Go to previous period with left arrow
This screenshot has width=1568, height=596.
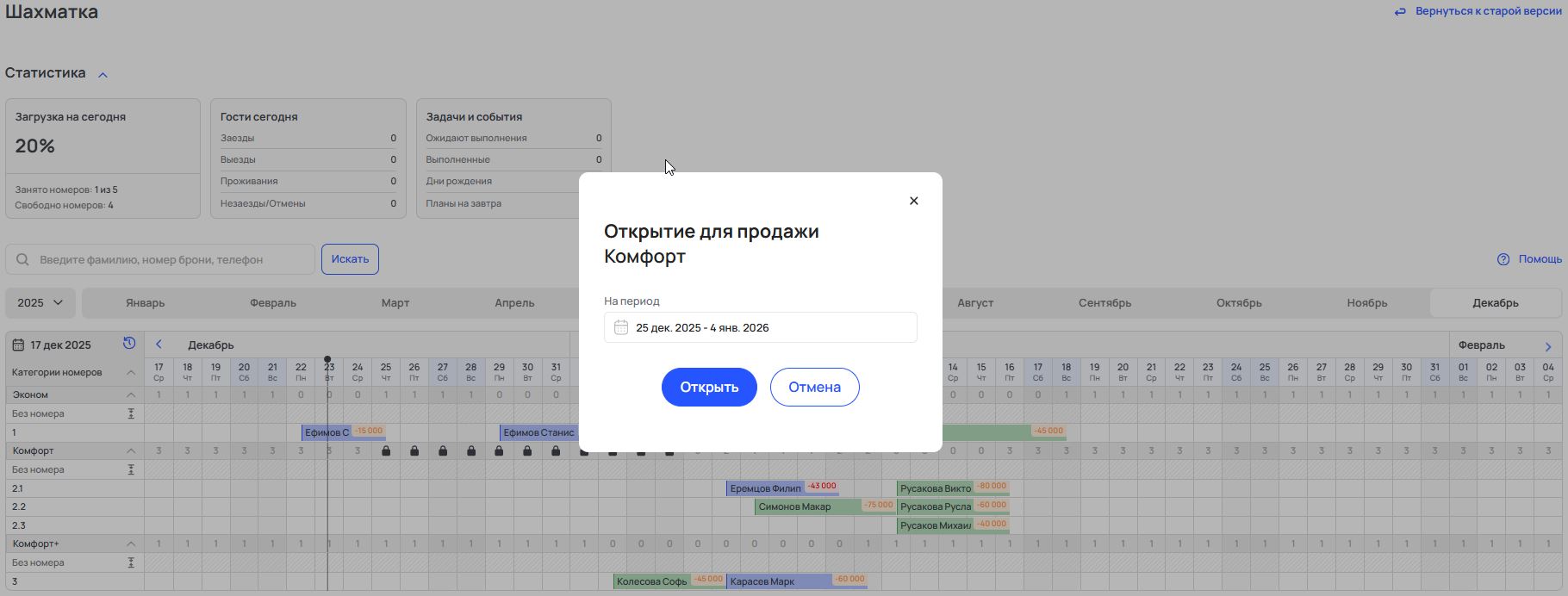[159, 345]
